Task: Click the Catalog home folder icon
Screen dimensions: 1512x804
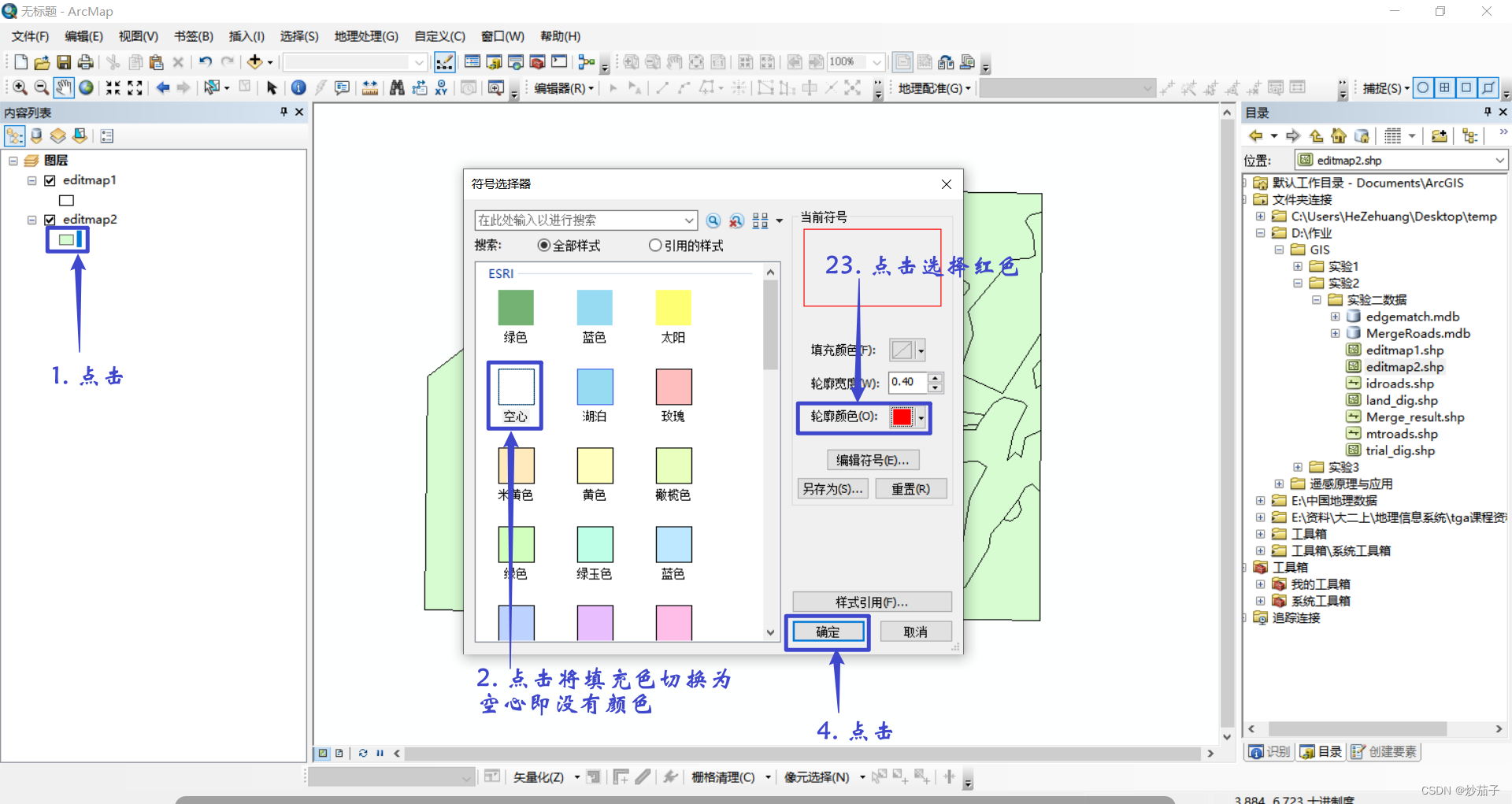Action: [1339, 136]
